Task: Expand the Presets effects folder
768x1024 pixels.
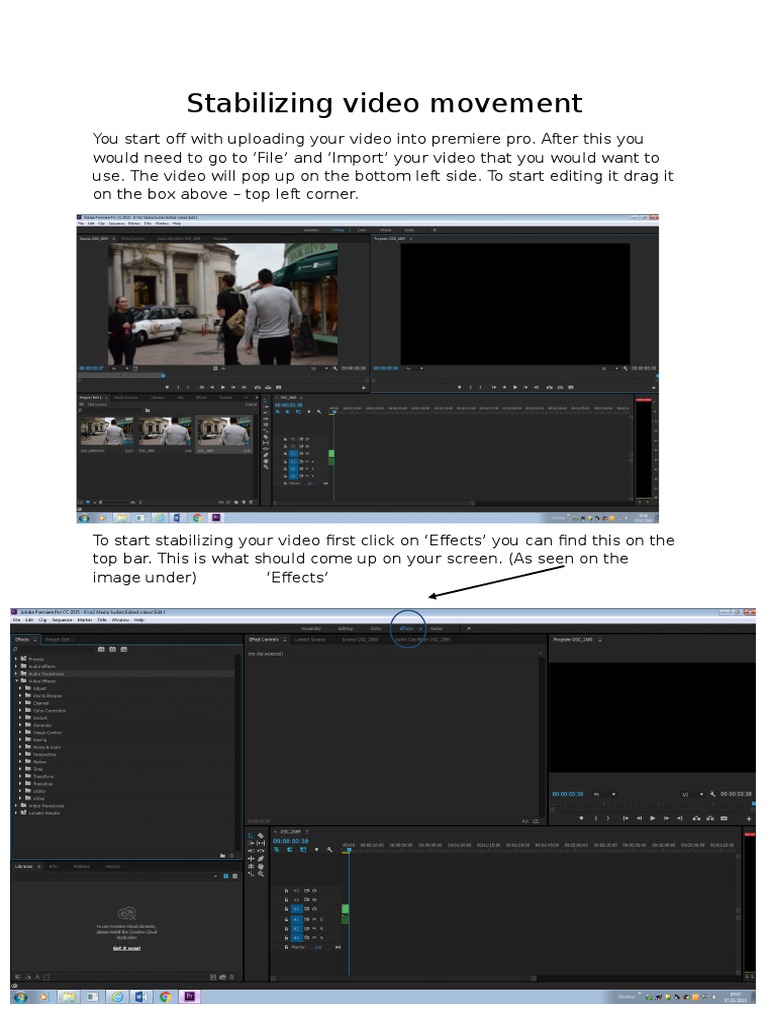Action: click(16, 659)
